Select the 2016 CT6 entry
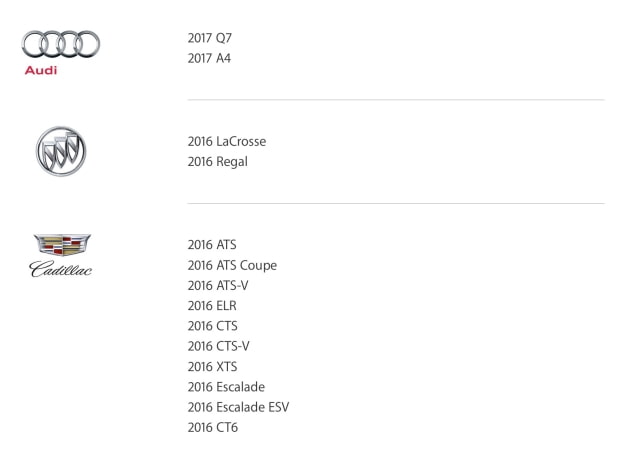The height and width of the screenshot is (464, 640). 213,427
